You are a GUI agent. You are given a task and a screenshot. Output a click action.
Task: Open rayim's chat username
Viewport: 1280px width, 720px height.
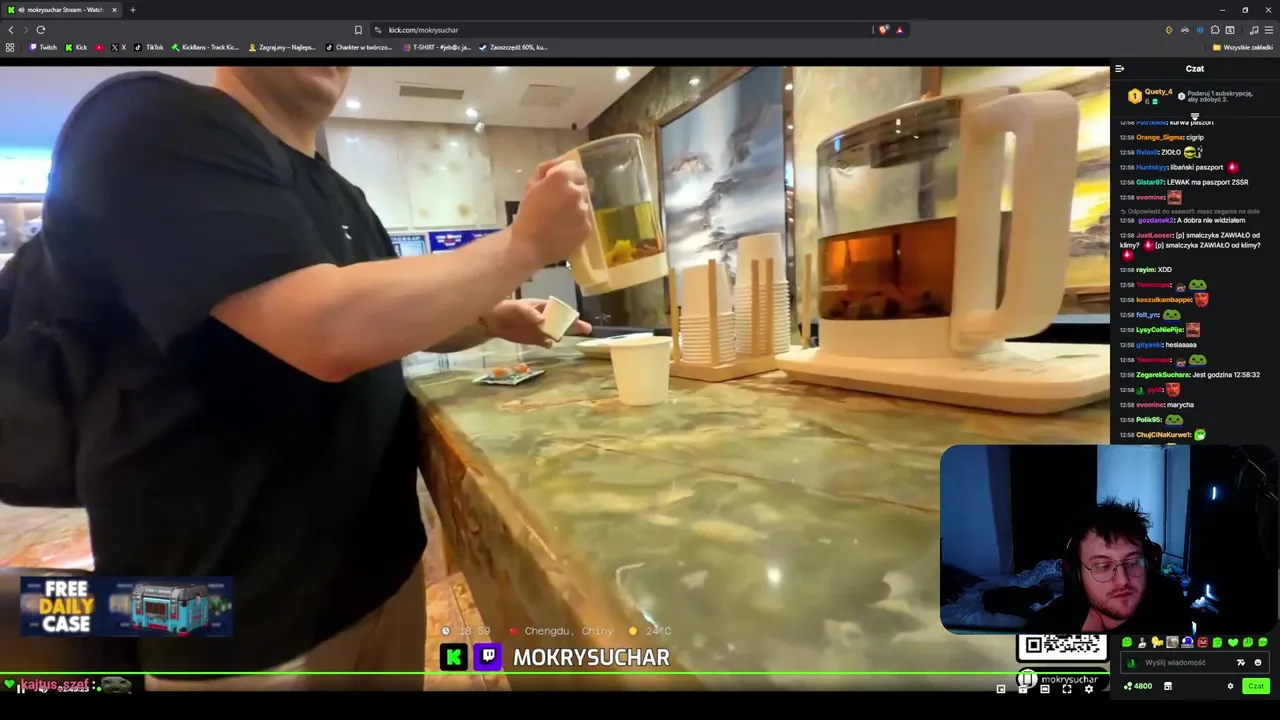[x=1146, y=270]
